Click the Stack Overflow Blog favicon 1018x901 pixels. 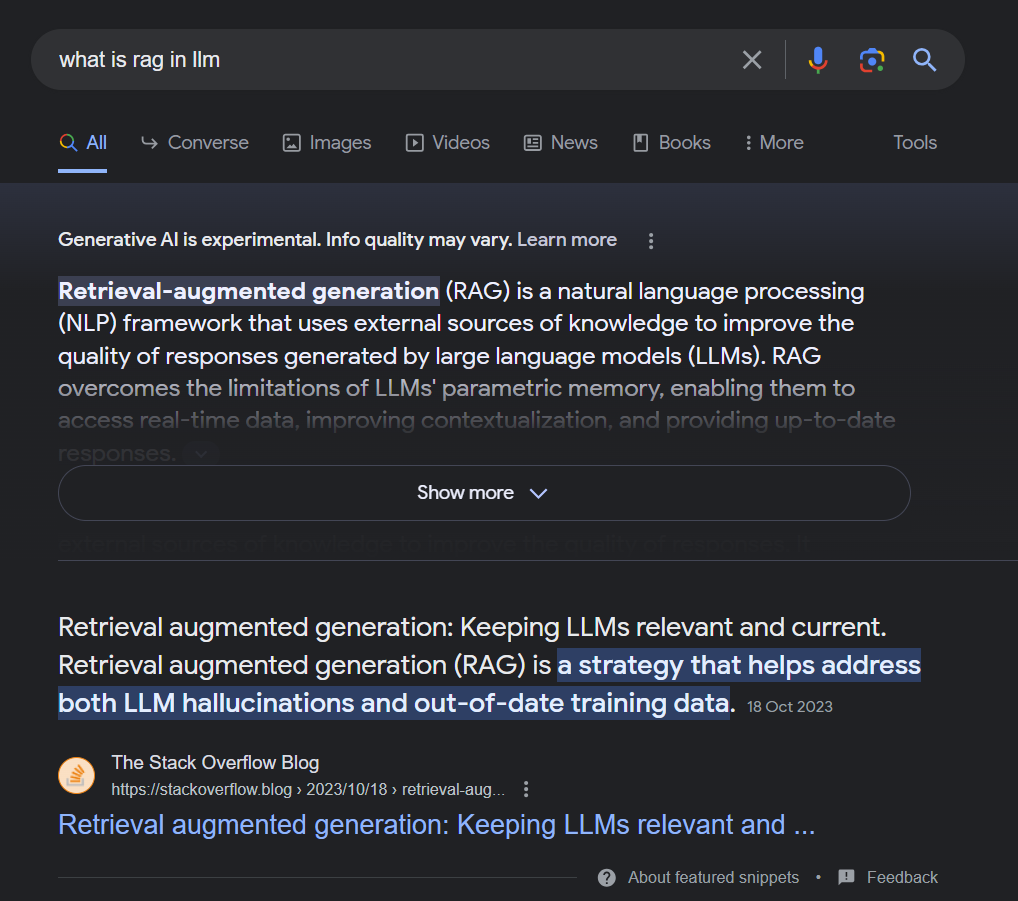77,776
